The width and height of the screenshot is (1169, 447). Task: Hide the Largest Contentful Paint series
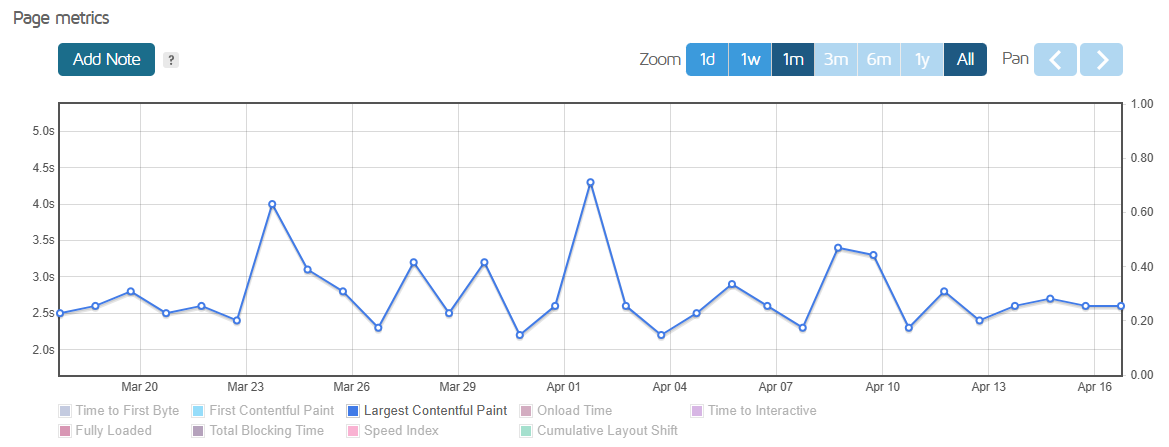pyautogui.click(x=427, y=410)
